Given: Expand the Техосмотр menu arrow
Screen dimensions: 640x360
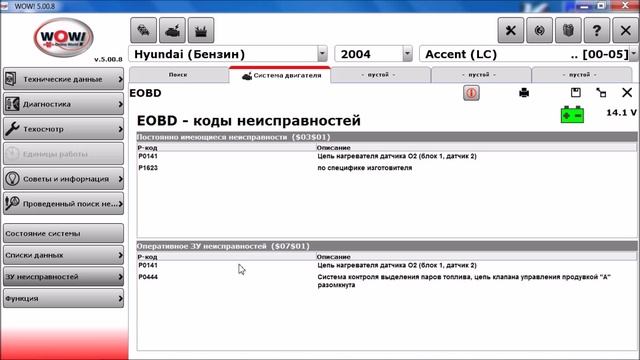Looking at the screenshot, I should (x=120, y=129).
